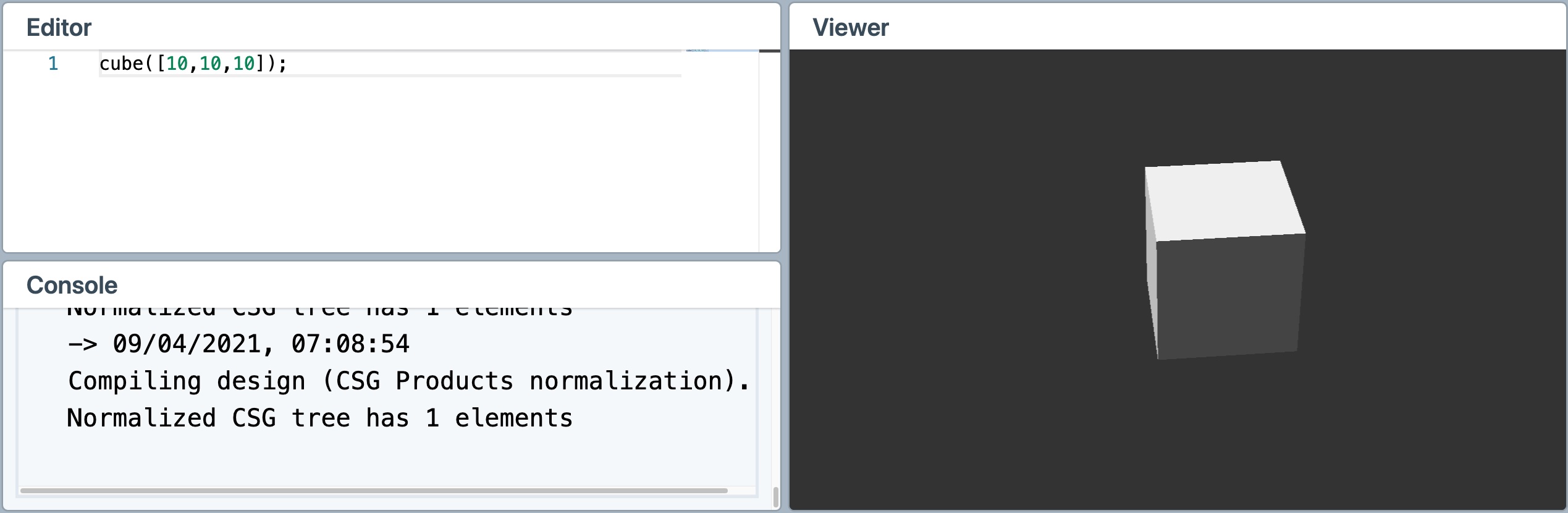Screen dimensions: 1568x513
Task: Click the Editor panel title
Action: 59,28
